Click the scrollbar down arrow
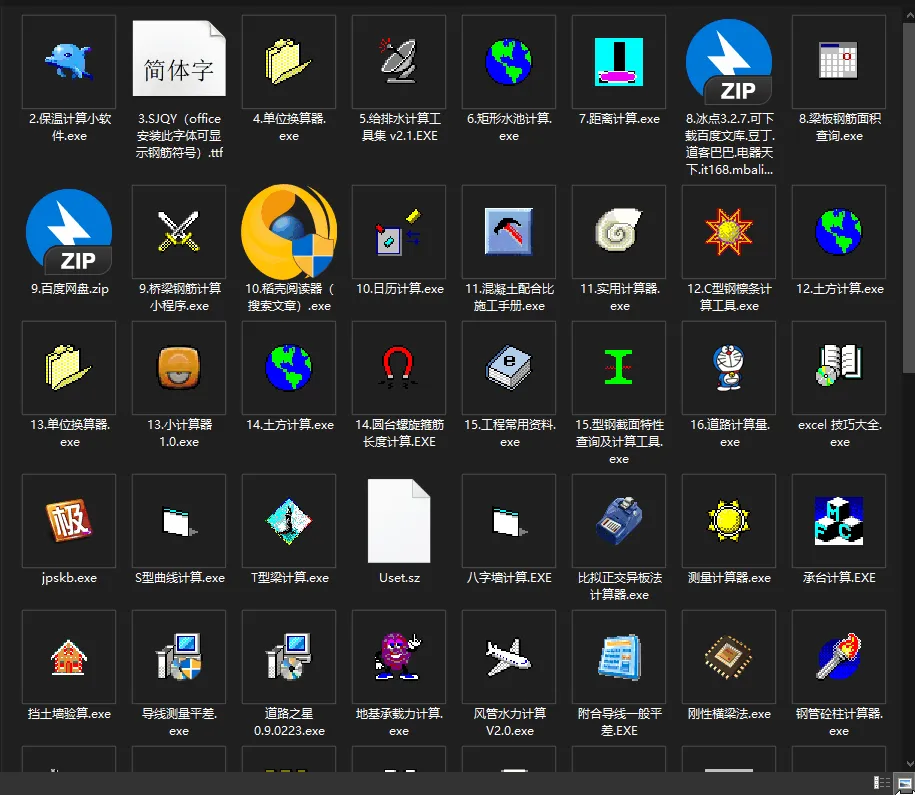915x795 pixels. pos(909,763)
